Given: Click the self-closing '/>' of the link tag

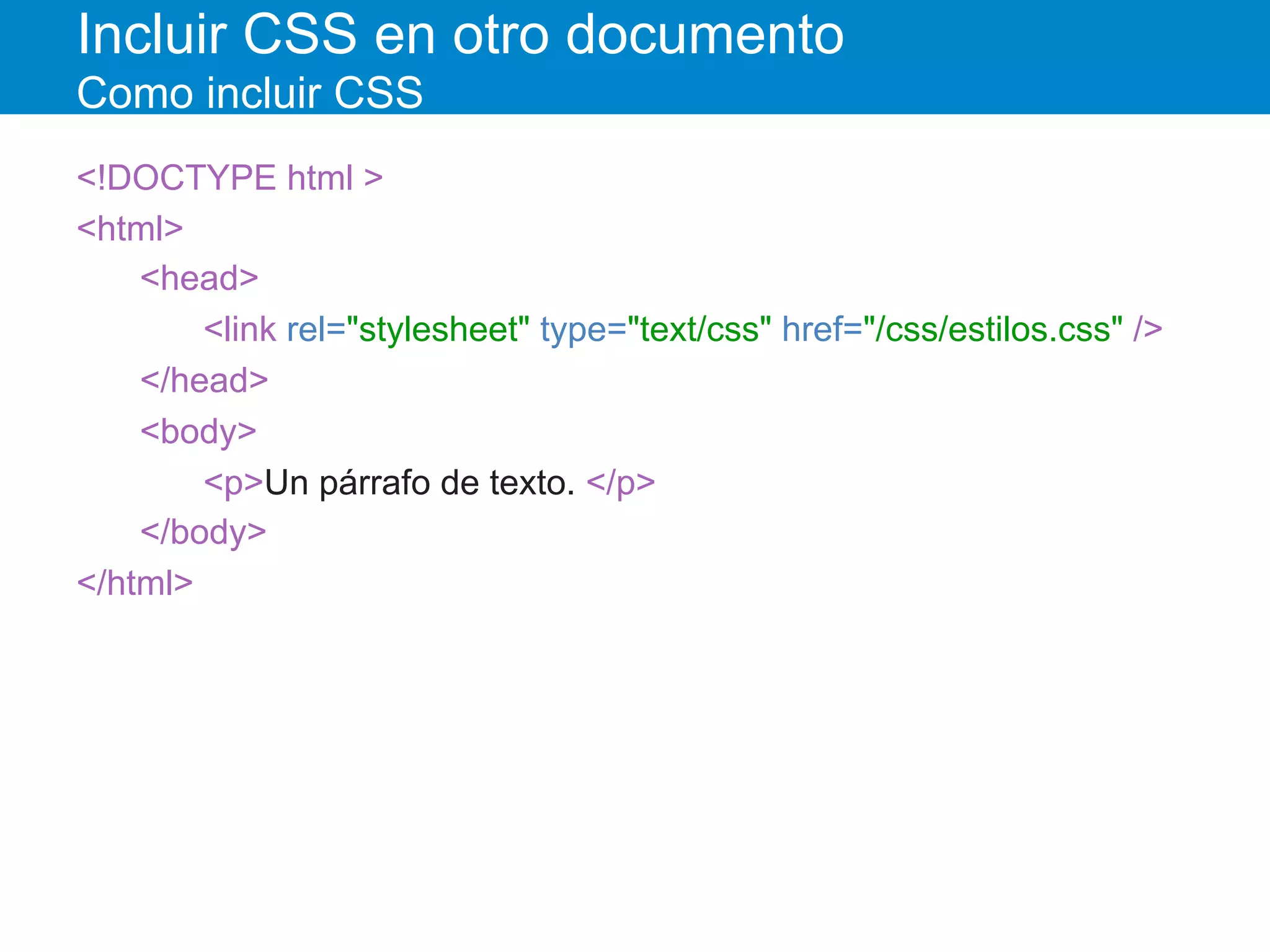Looking at the screenshot, I should point(1148,329).
